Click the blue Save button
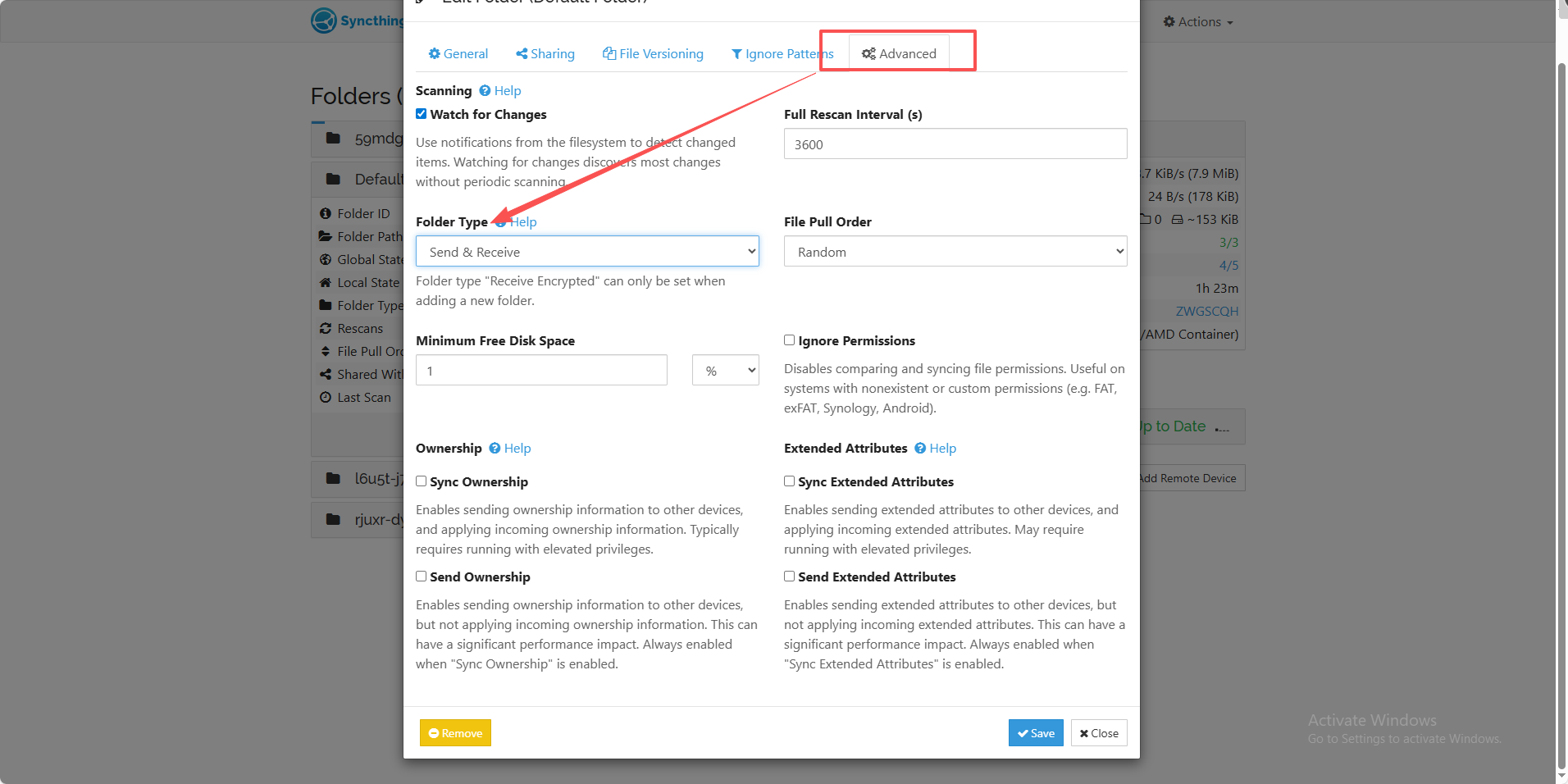The height and width of the screenshot is (784, 1568). click(x=1036, y=733)
